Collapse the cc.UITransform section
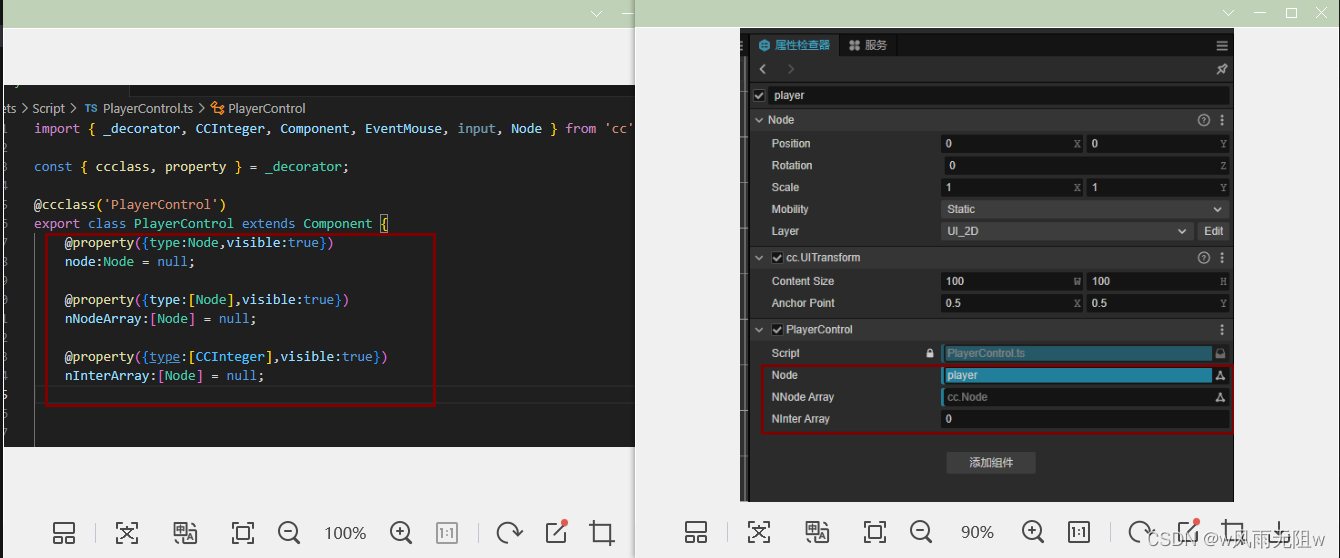Screen dimensions: 1340x558 pyautogui.click(x=760, y=258)
